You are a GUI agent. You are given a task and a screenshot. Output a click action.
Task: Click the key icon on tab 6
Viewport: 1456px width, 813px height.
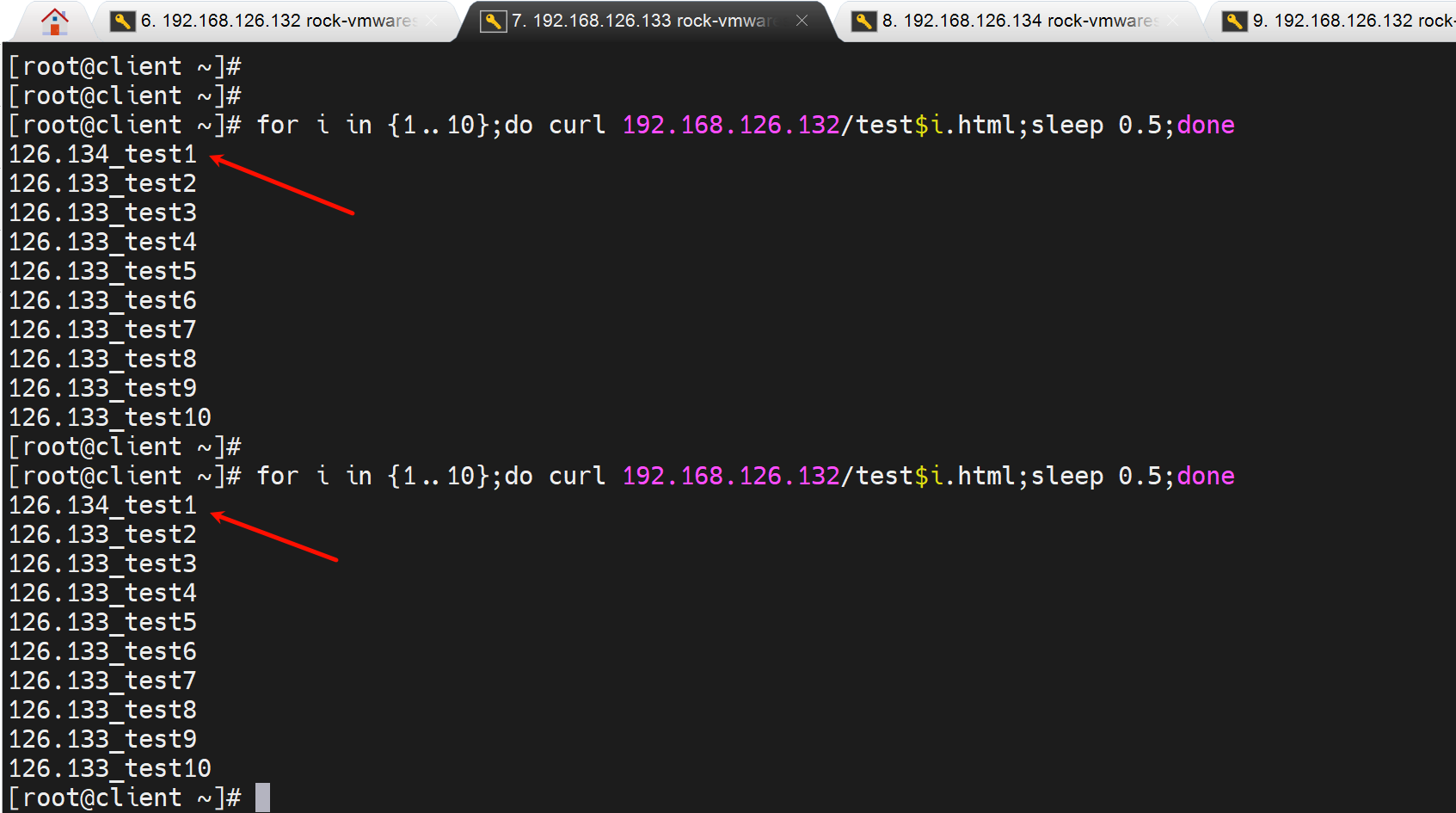[x=122, y=21]
